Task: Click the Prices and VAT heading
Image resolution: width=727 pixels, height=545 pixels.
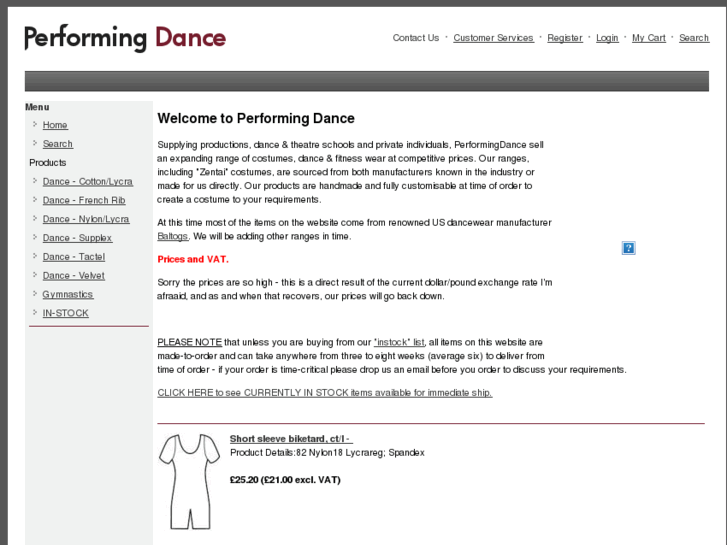Action: point(193,259)
